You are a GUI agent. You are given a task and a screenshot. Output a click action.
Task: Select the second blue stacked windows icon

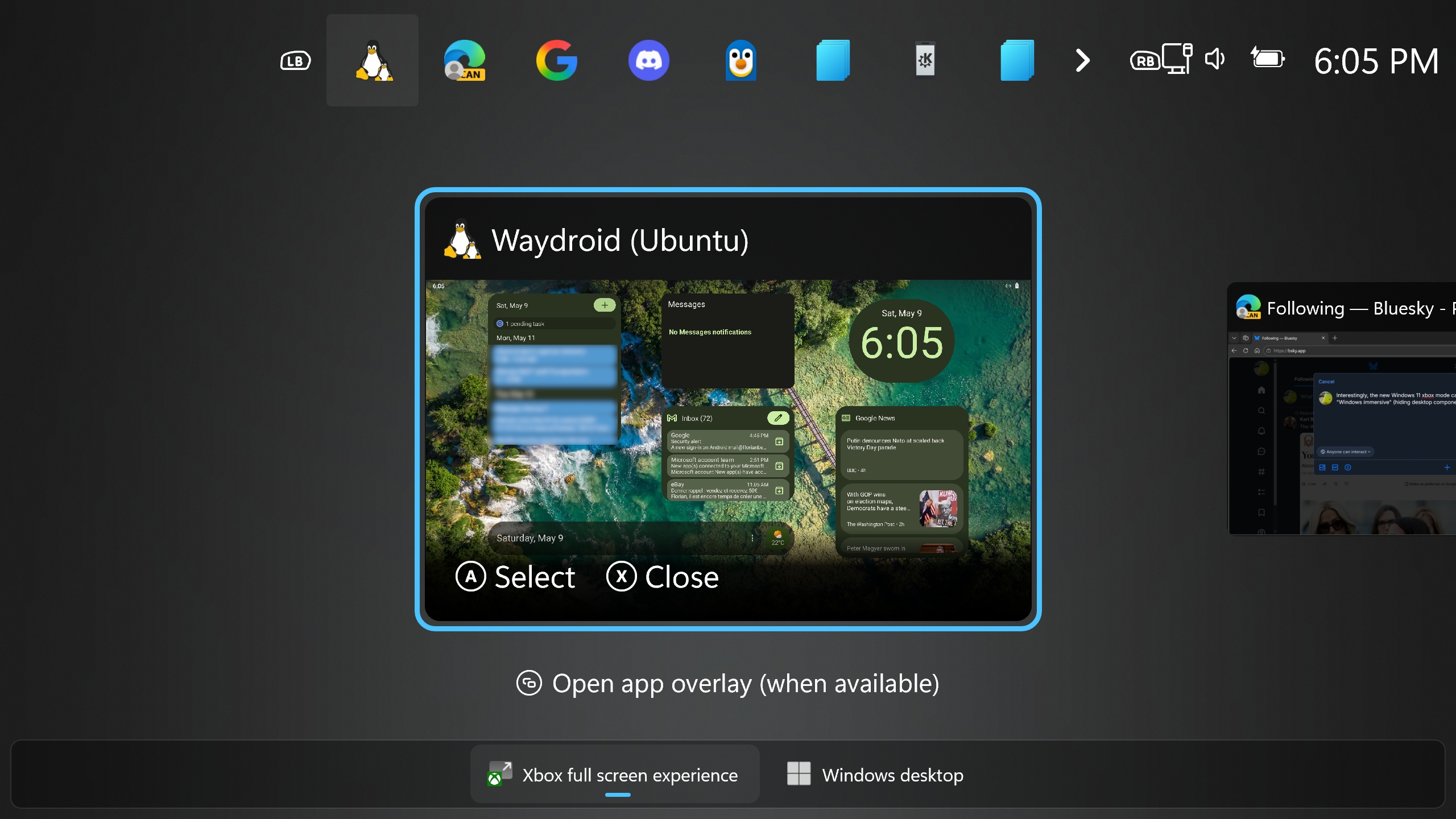point(1017,60)
